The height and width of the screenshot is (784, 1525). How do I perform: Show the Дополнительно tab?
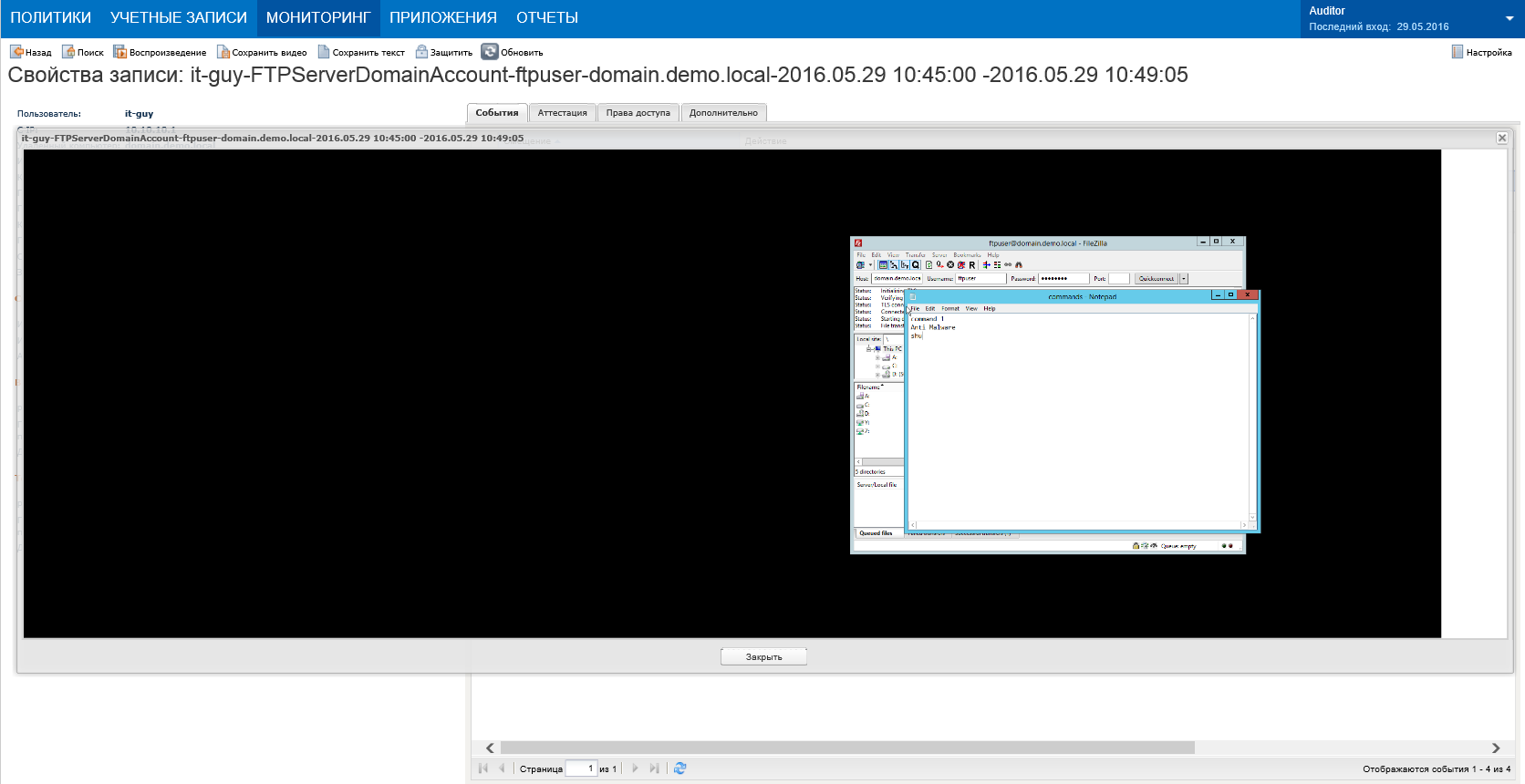pos(723,113)
